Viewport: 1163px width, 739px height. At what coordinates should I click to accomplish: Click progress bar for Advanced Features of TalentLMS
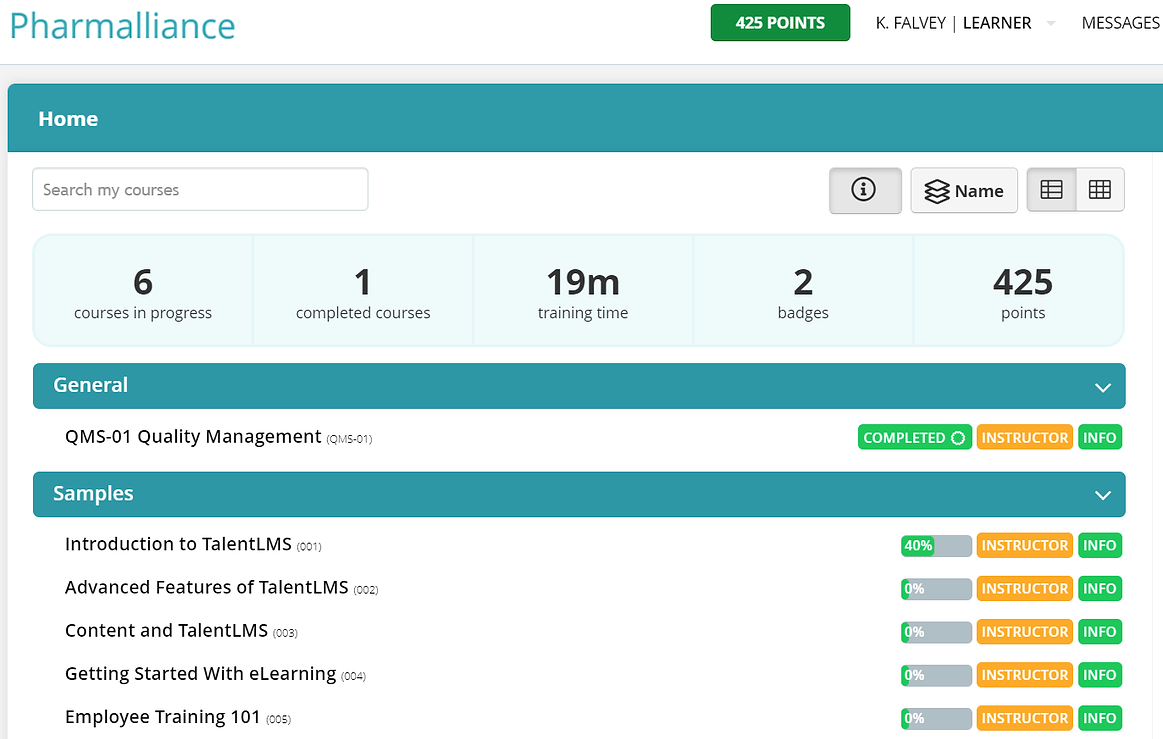pyautogui.click(x=936, y=588)
